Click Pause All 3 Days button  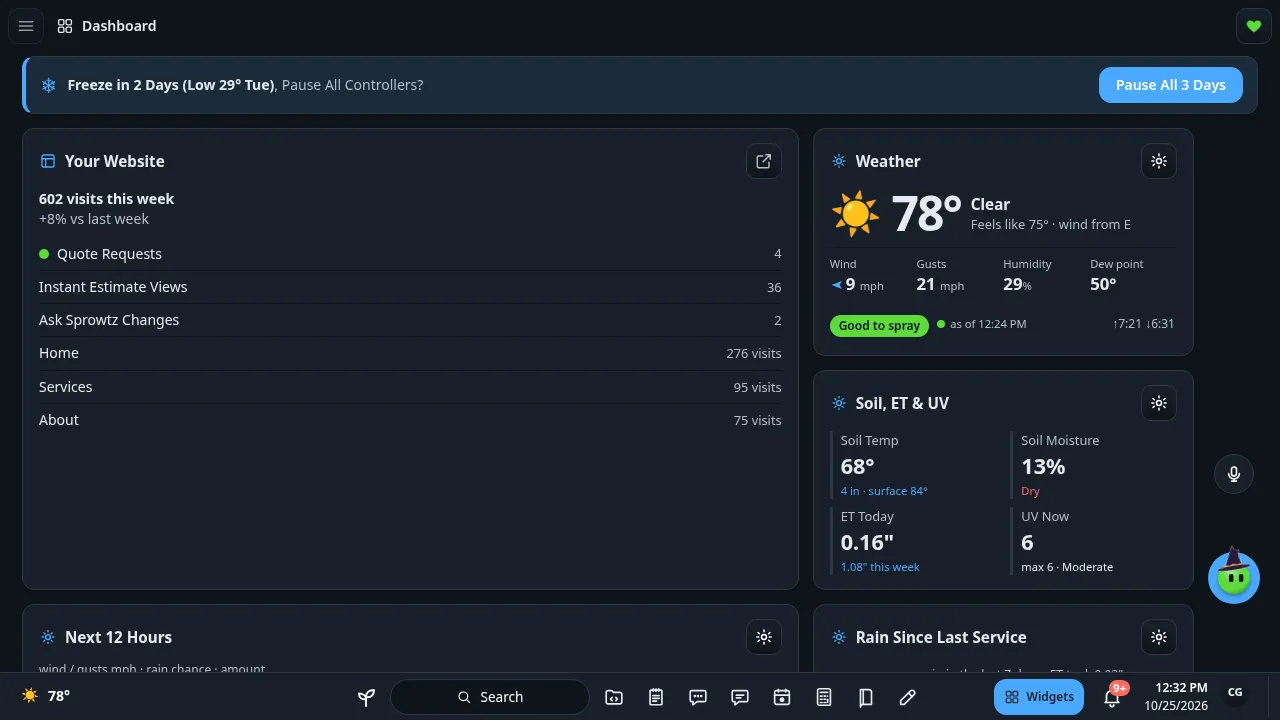(x=1171, y=85)
